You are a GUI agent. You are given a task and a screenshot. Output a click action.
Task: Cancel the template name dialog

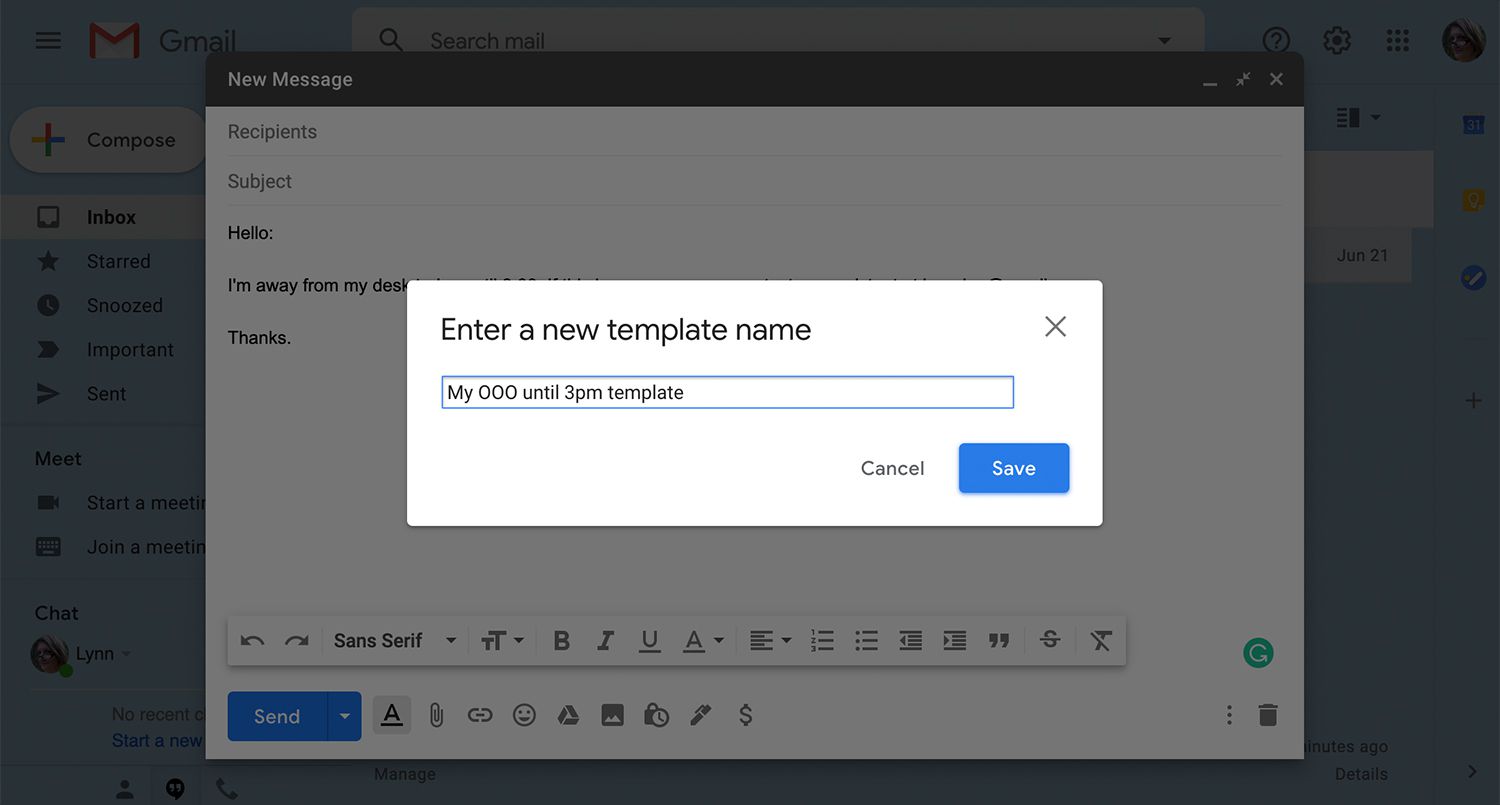892,468
